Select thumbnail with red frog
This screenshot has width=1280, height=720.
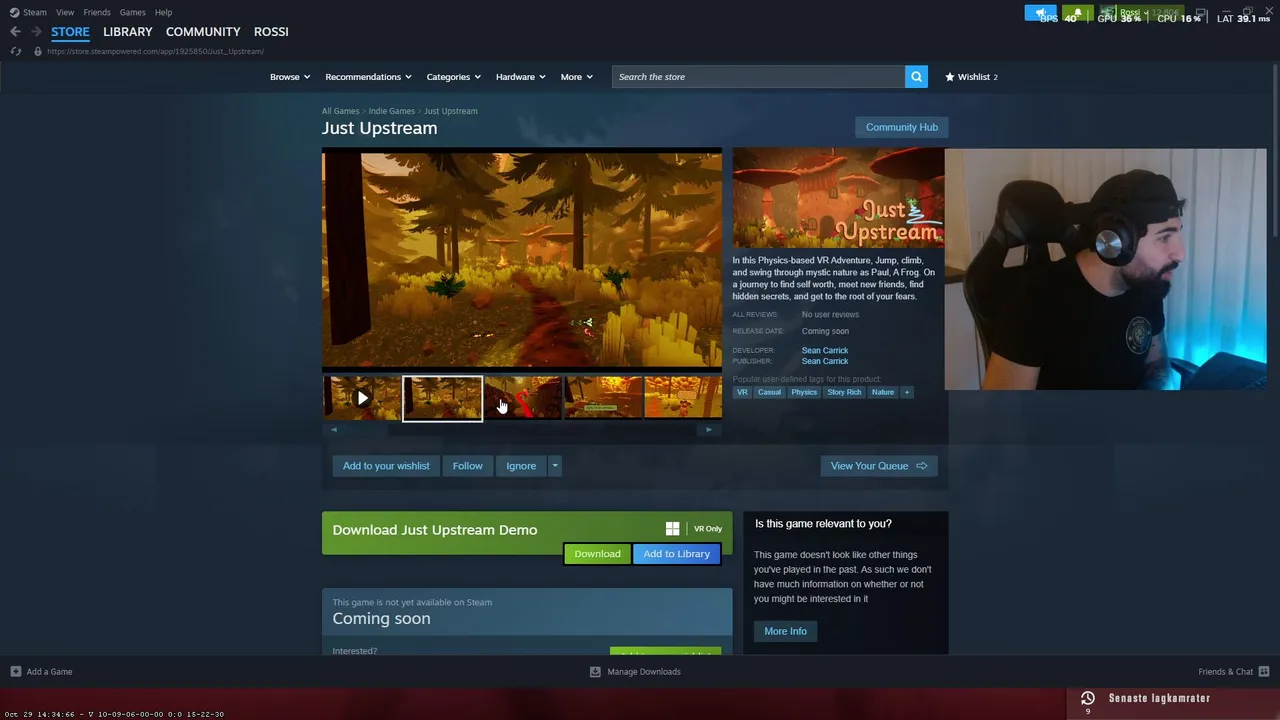pos(523,398)
